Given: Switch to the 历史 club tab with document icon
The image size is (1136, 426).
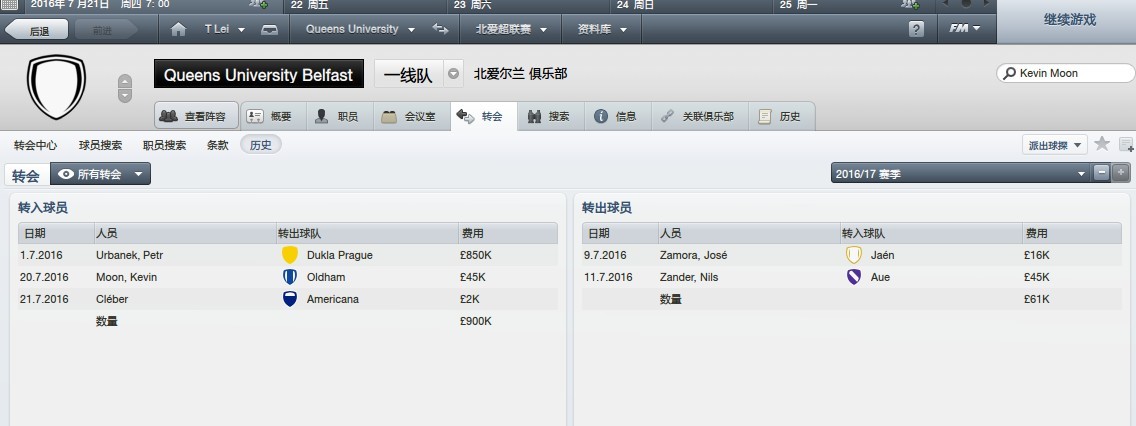Looking at the screenshot, I should 781,116.
